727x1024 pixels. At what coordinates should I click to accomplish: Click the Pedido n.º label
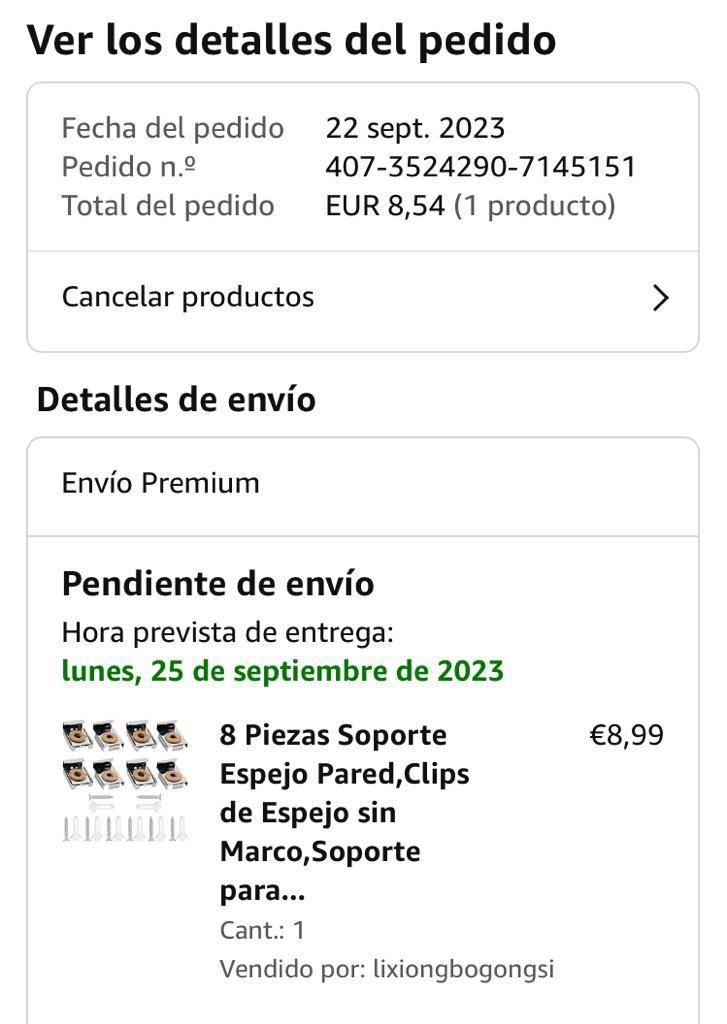pos(129,167)
